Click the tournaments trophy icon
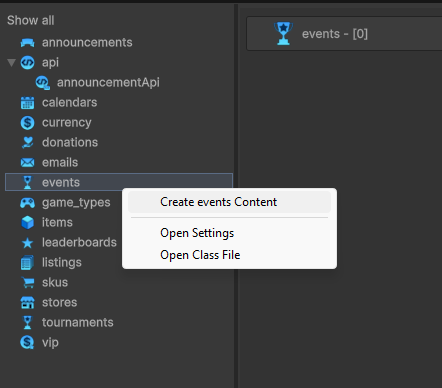This screenshot has height=388, width=442. (27, 322)
